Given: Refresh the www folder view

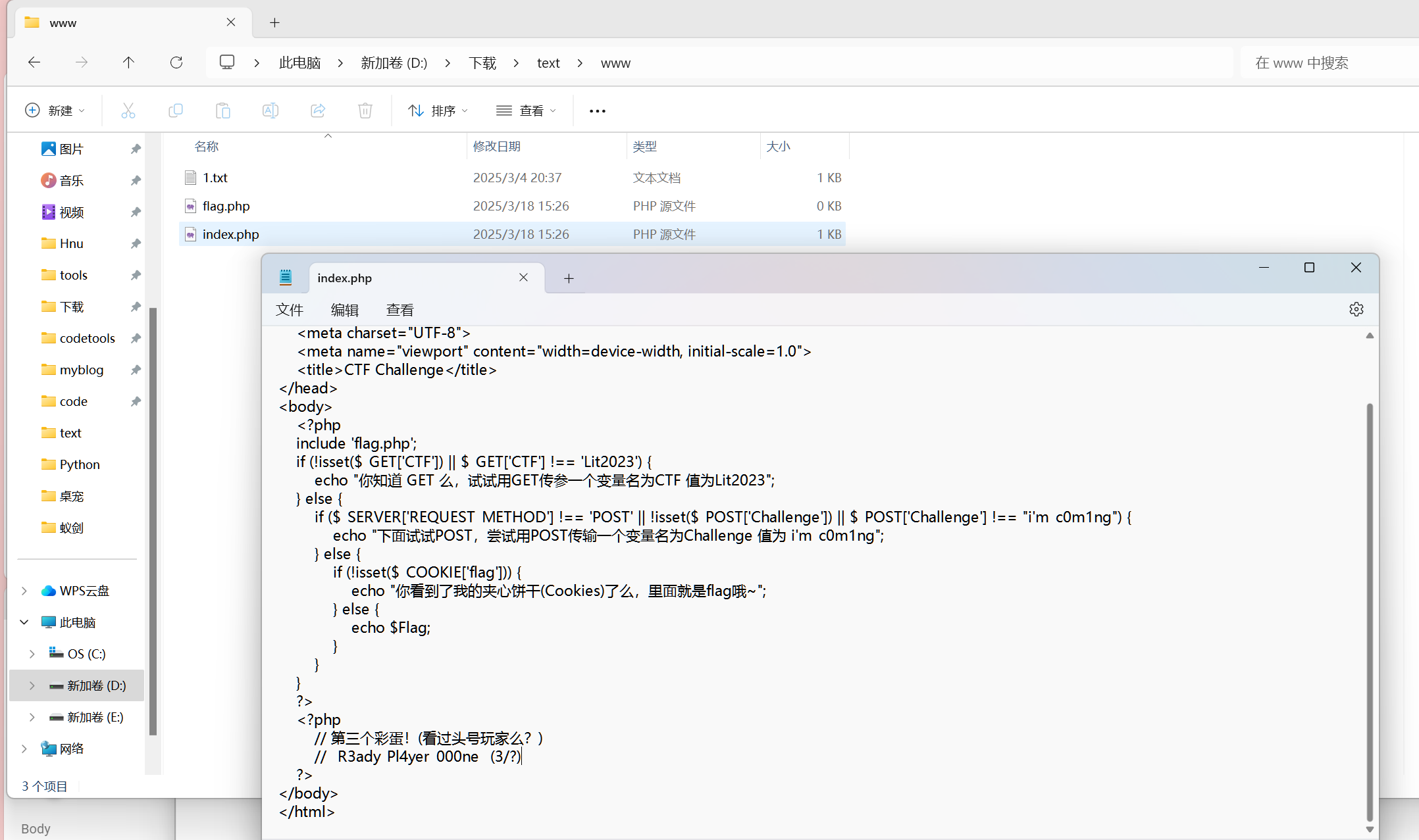Looking at the screenshot, I should [176, 62].
